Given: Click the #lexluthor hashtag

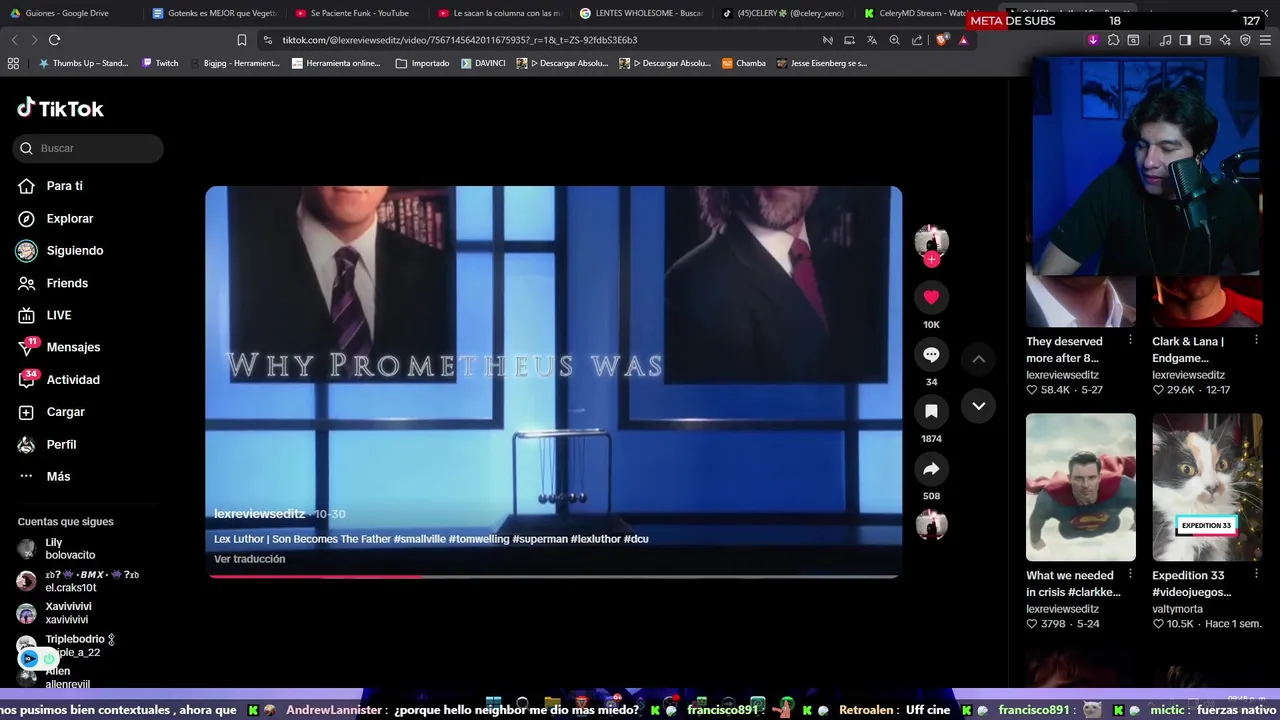Looking at the screenshot, I should pos(595,539).
